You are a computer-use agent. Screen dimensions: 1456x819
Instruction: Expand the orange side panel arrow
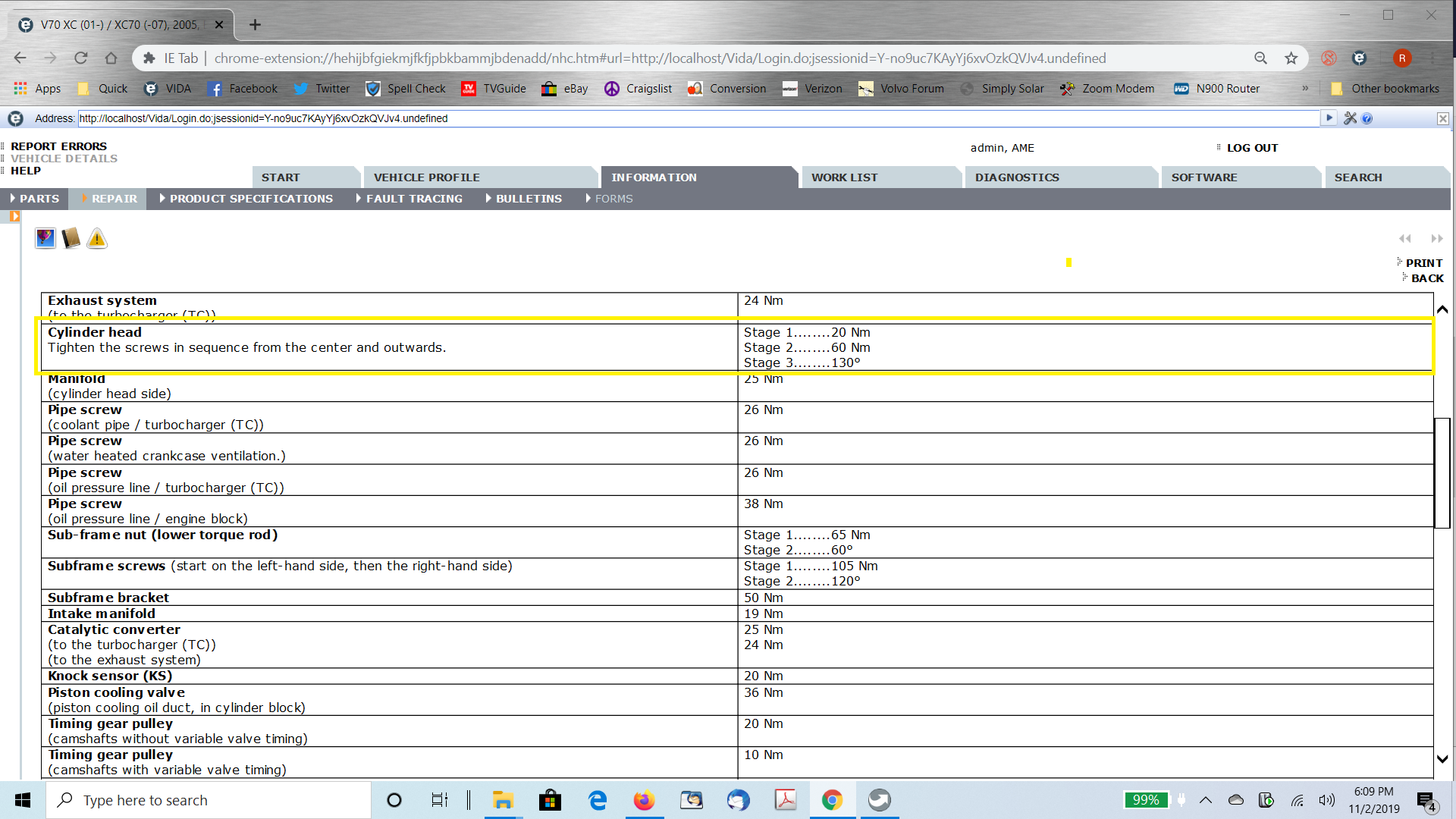(14, 216)
